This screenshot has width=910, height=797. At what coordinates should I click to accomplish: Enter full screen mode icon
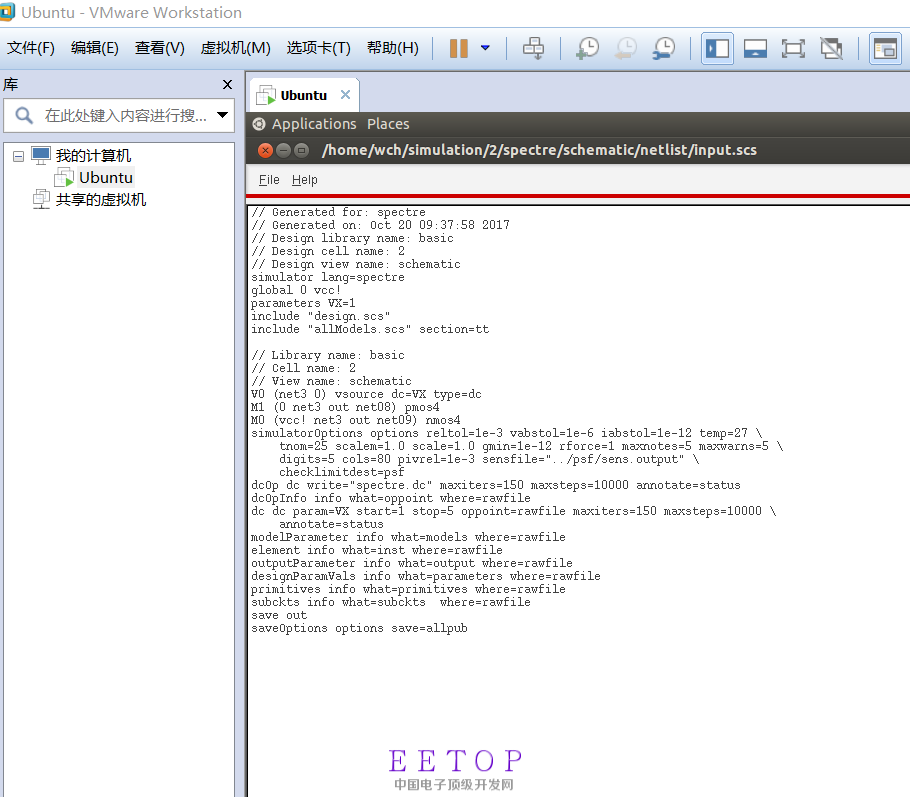[x=793, y=48]
